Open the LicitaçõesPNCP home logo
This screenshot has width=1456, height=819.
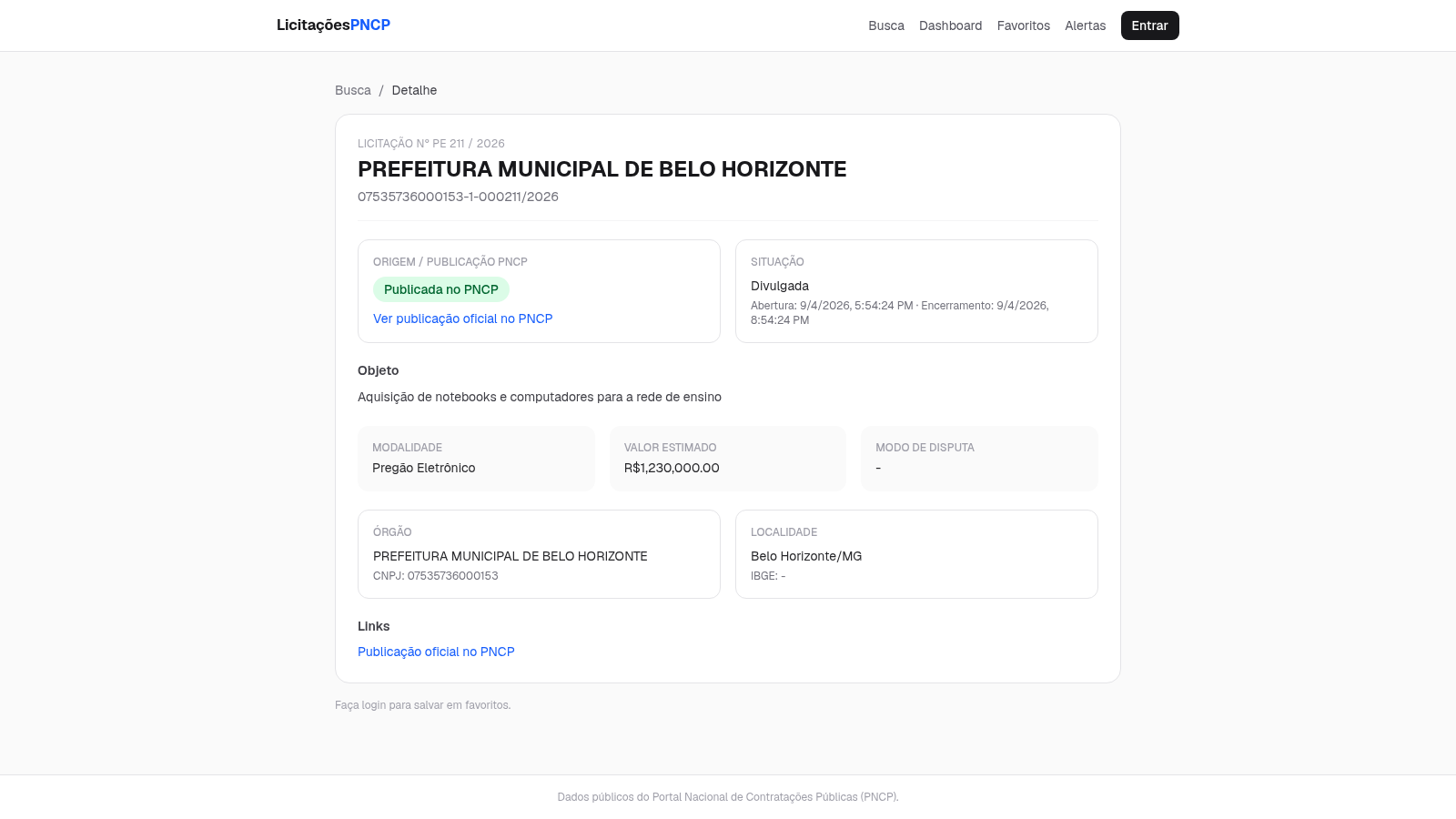[333, 25]
